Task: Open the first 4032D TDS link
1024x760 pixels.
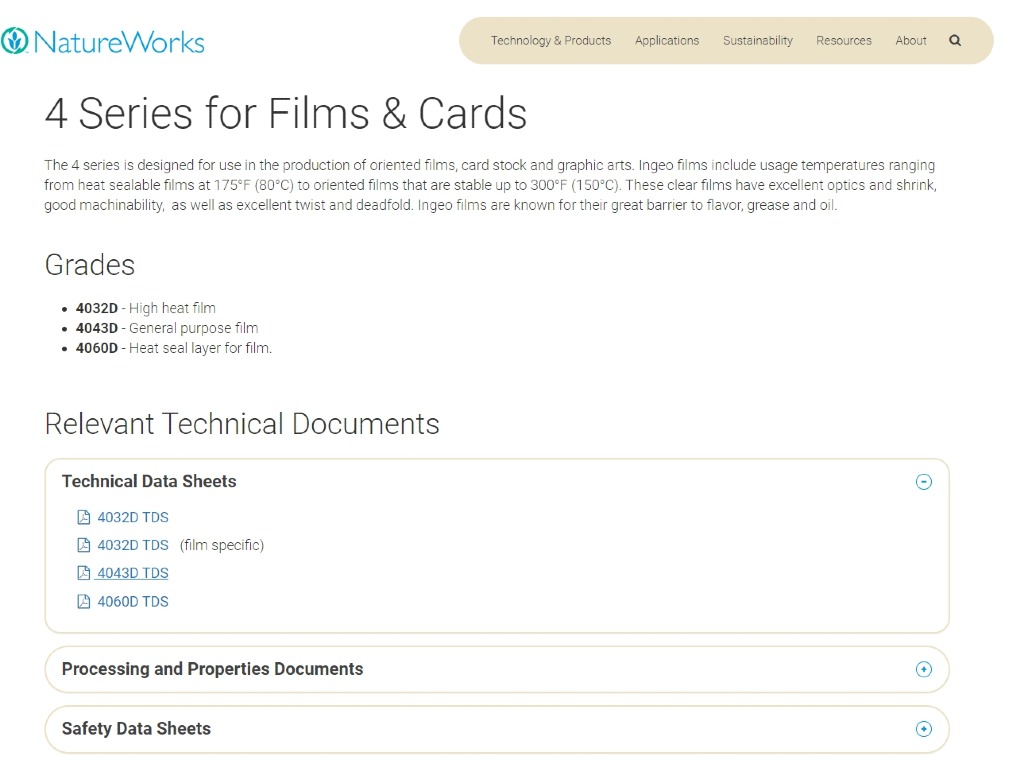Action: tap(133, 517)
